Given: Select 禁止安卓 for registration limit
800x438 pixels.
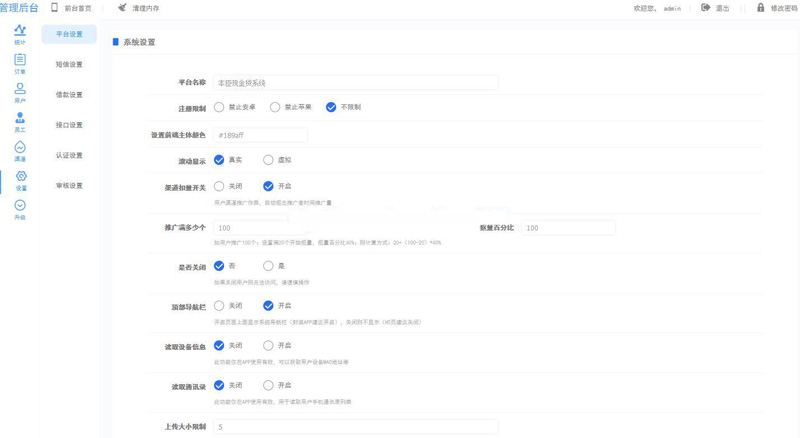Looking at the screenshot, I should [219, 107].
